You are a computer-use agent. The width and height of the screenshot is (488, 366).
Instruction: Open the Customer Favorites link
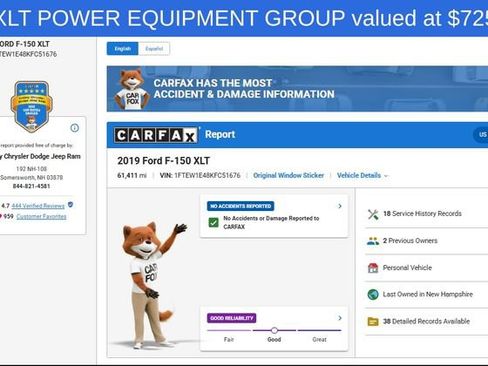coord(41,217)
